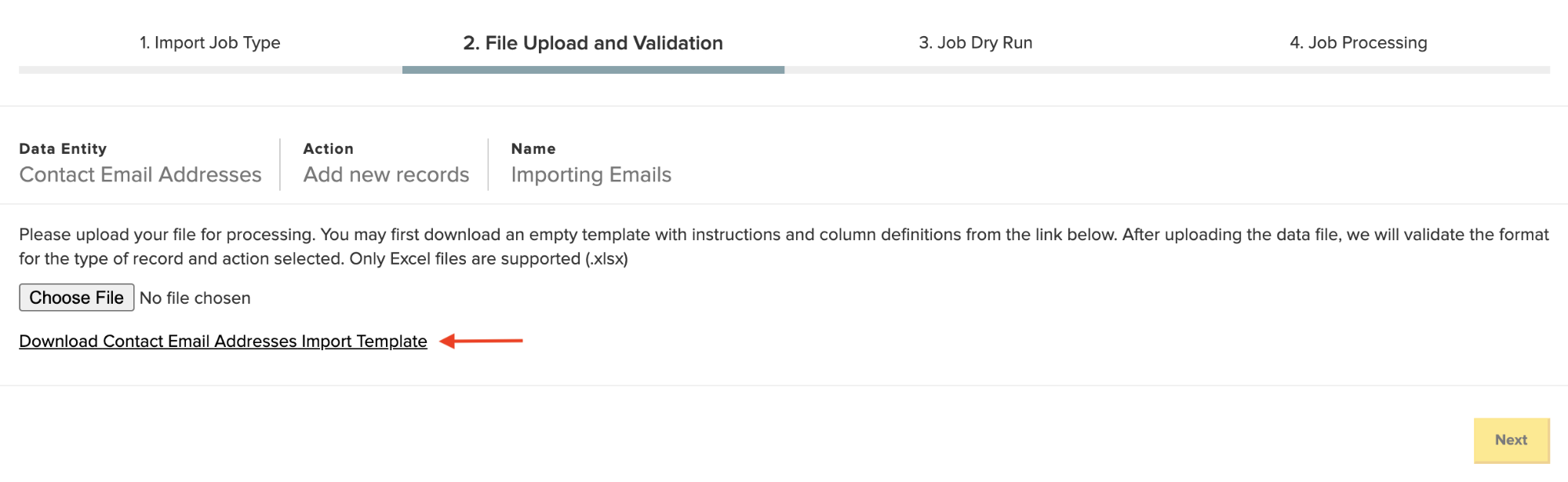Click the progress bar segment under Job Dry Run
1568x482 pixels.
tap(976, 70)
